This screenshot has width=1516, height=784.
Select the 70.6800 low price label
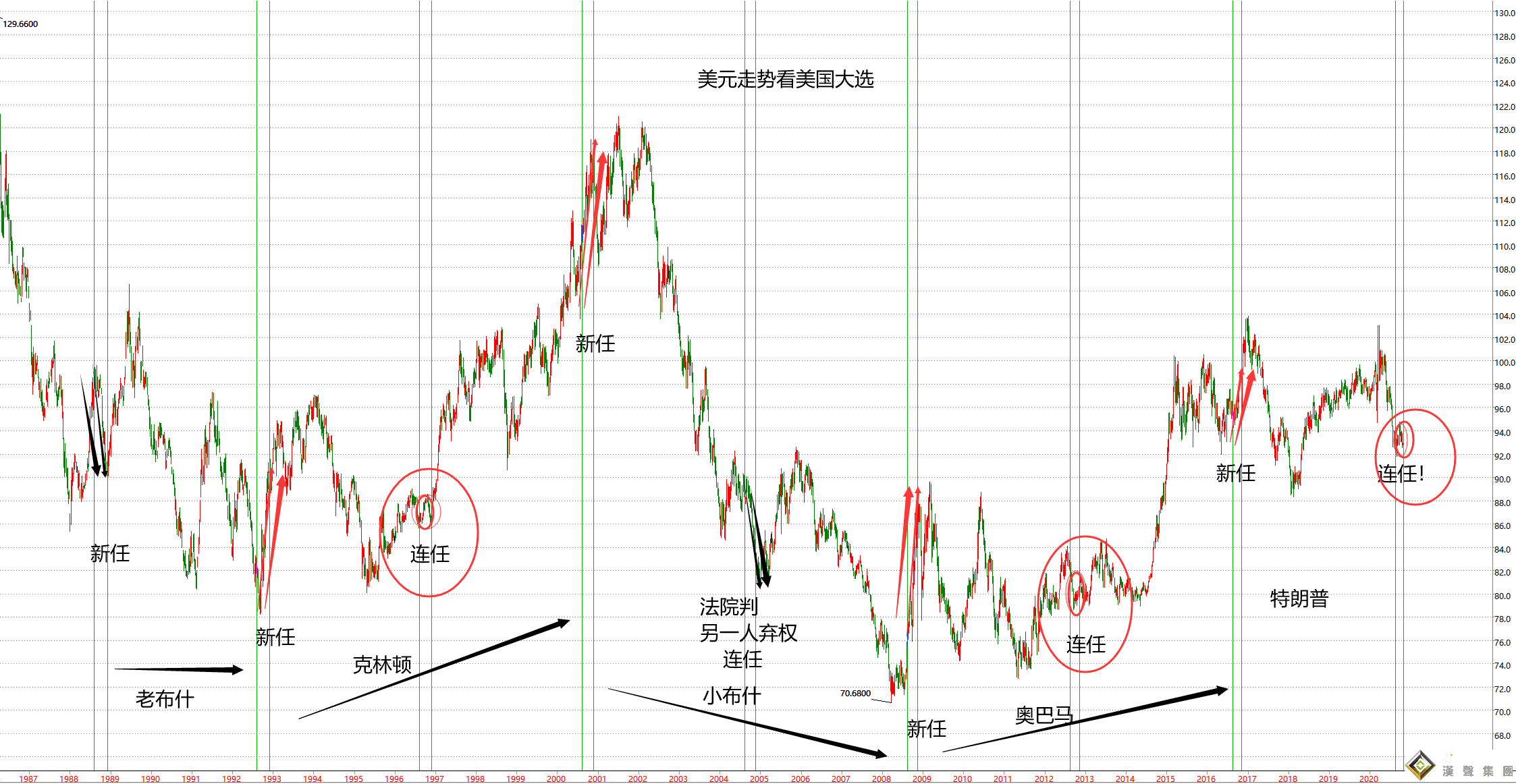[x=855, y=693]
